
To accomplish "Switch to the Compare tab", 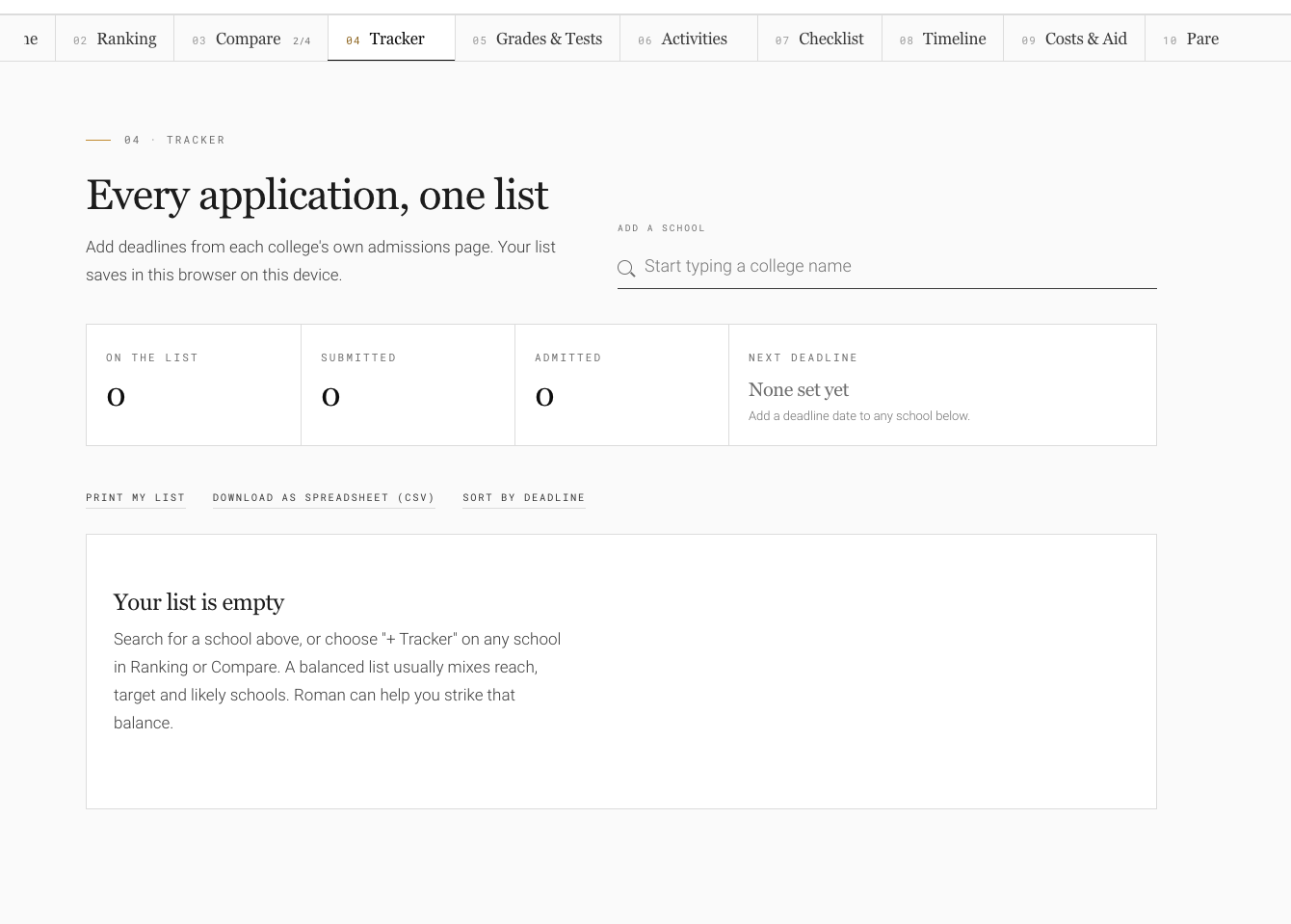I will pos(250,39).
